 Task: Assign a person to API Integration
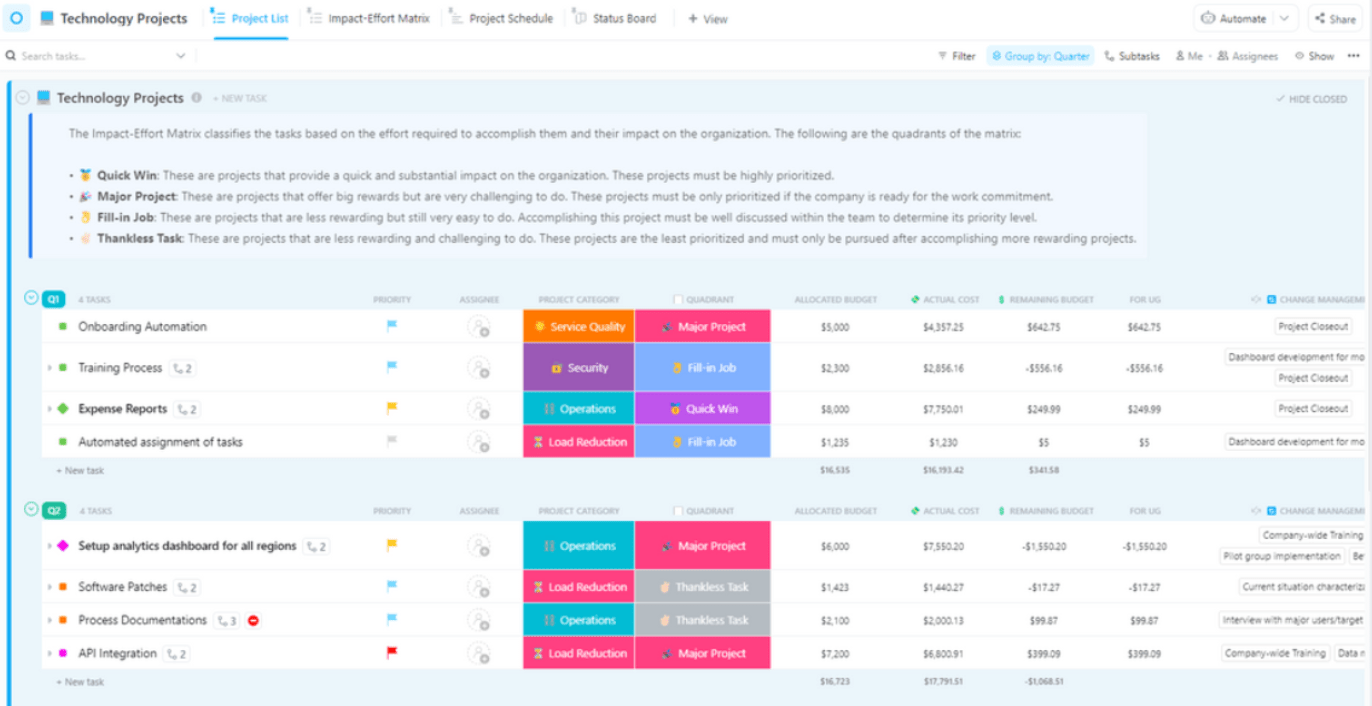coord(479,654)
